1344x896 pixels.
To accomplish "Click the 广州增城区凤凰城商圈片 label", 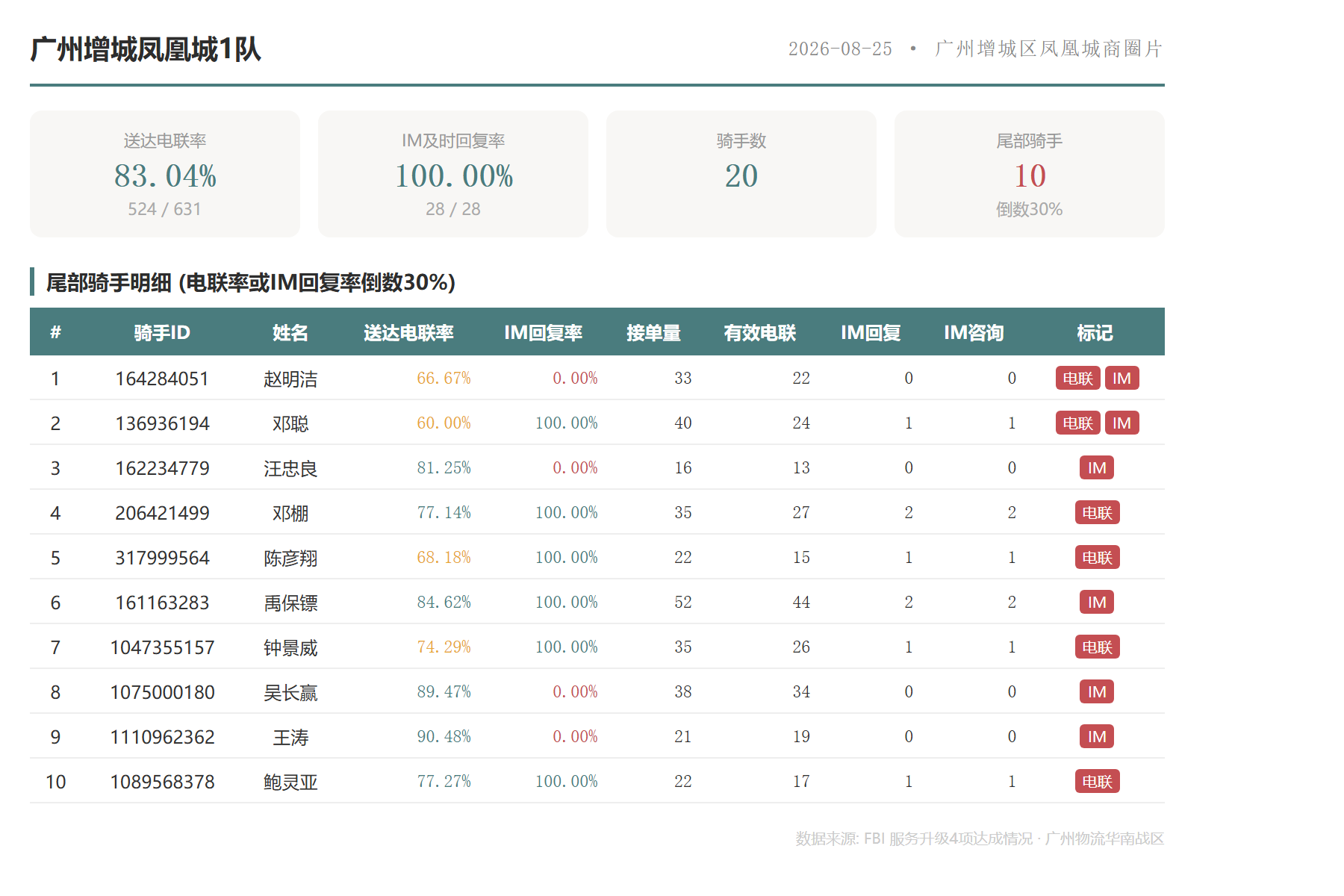I will 1049,49.
